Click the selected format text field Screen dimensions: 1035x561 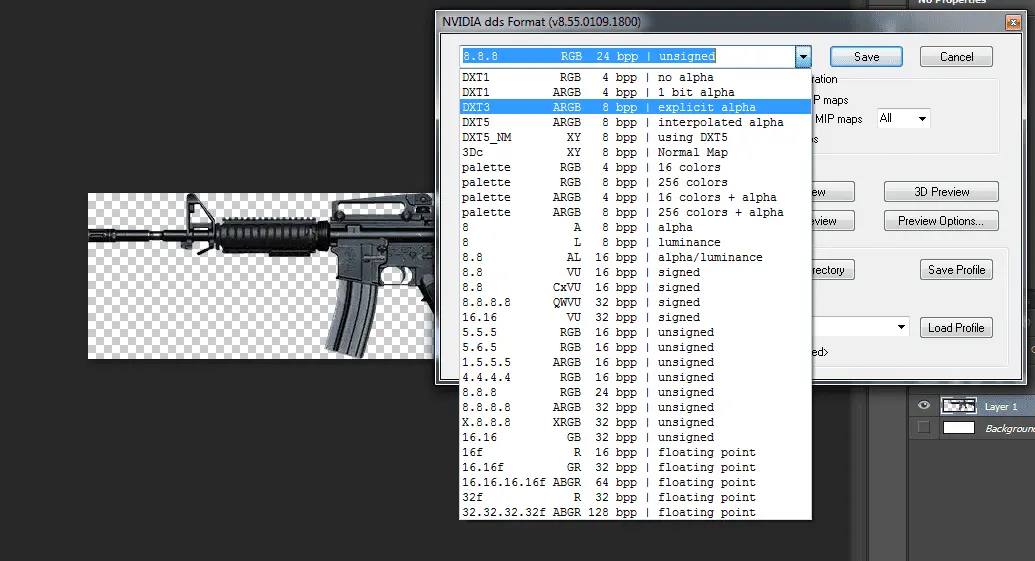[628, 57]
